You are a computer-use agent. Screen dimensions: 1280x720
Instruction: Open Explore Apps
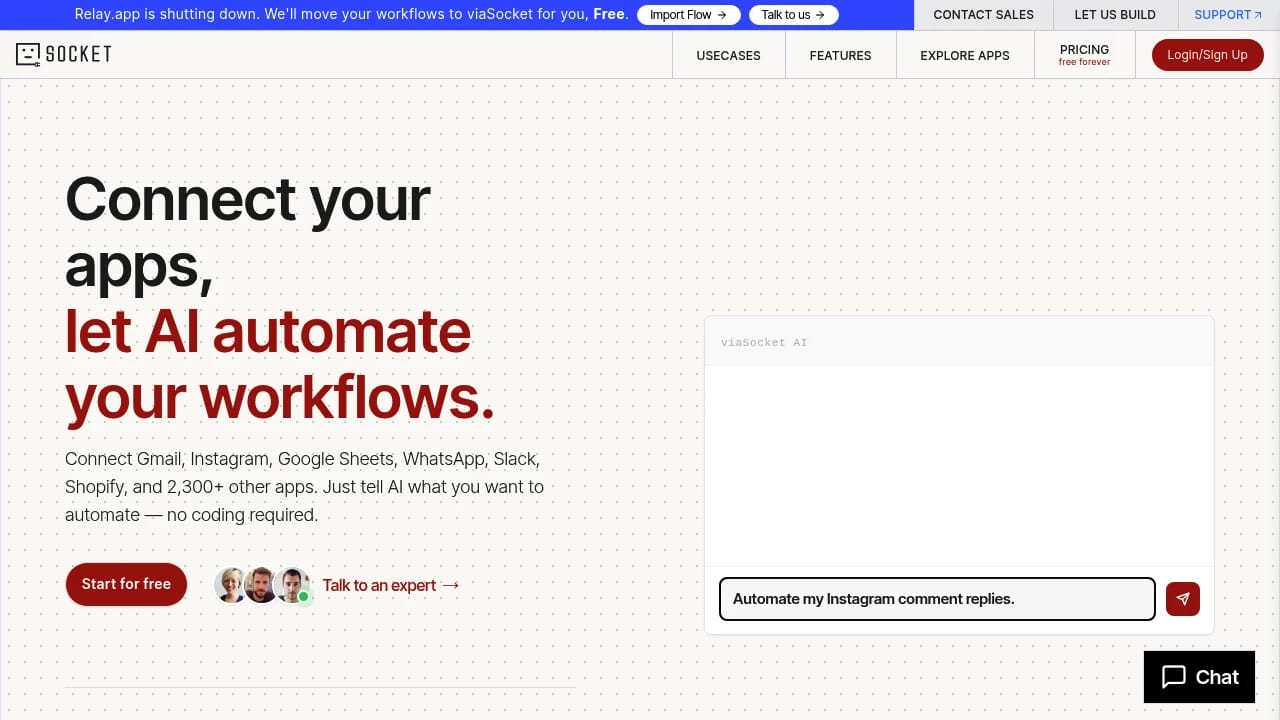965,55
